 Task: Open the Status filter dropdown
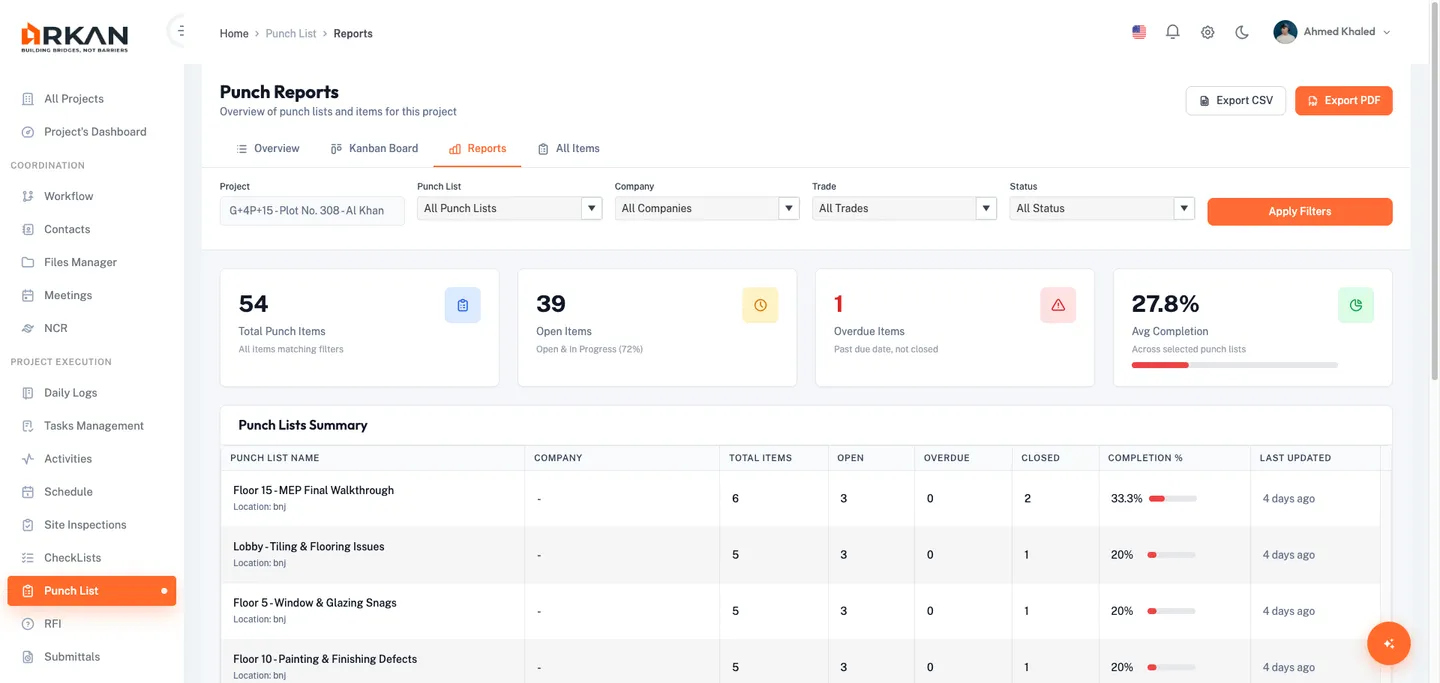1101,208
